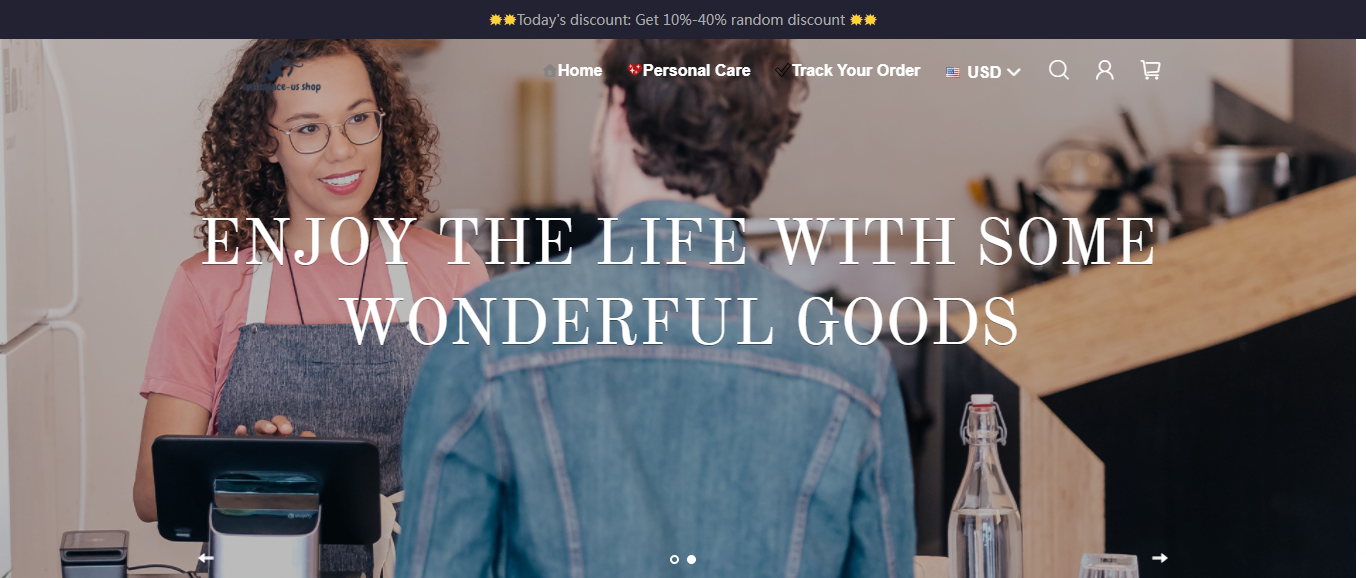This screenshot has width=1366, height=578.
Task: Open the user account icon
Action: pos(1105,70)
